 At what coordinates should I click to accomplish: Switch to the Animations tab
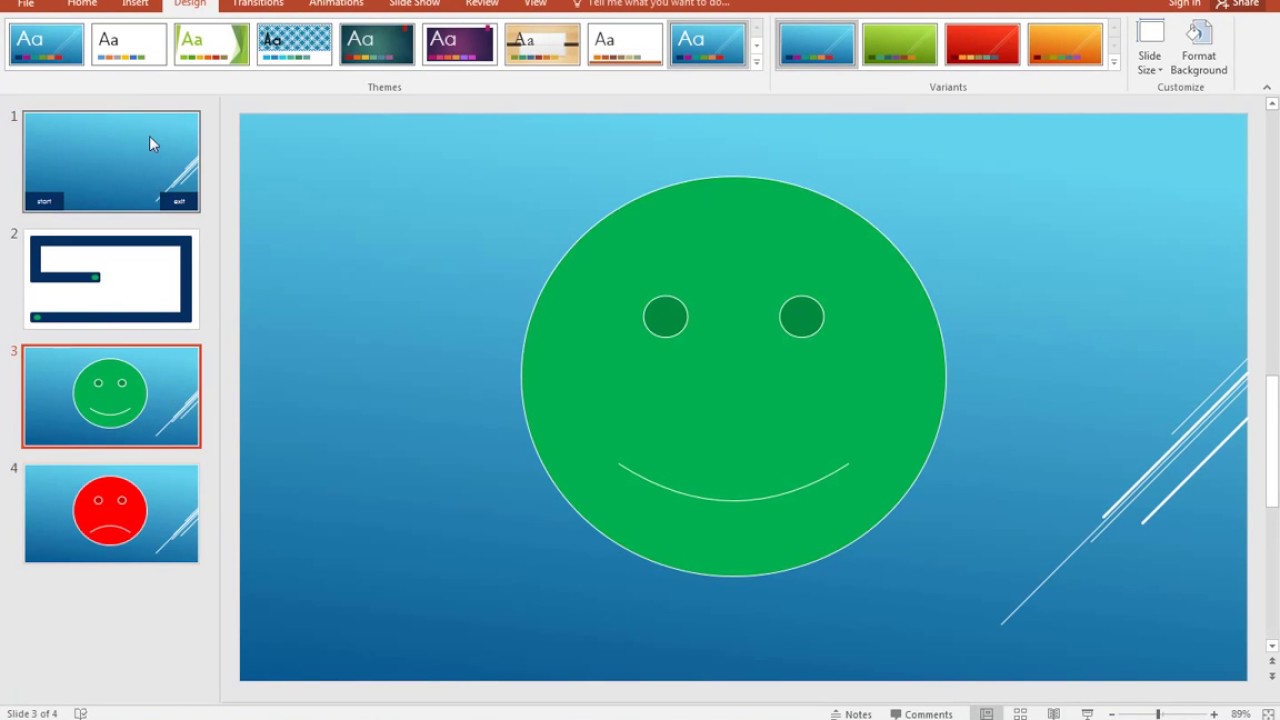[336, 4]
